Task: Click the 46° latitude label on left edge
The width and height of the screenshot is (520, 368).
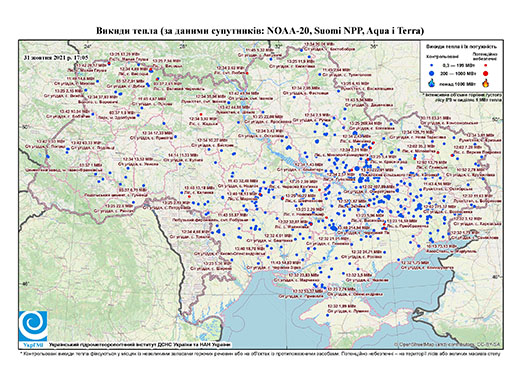Action: click(25, 283)
